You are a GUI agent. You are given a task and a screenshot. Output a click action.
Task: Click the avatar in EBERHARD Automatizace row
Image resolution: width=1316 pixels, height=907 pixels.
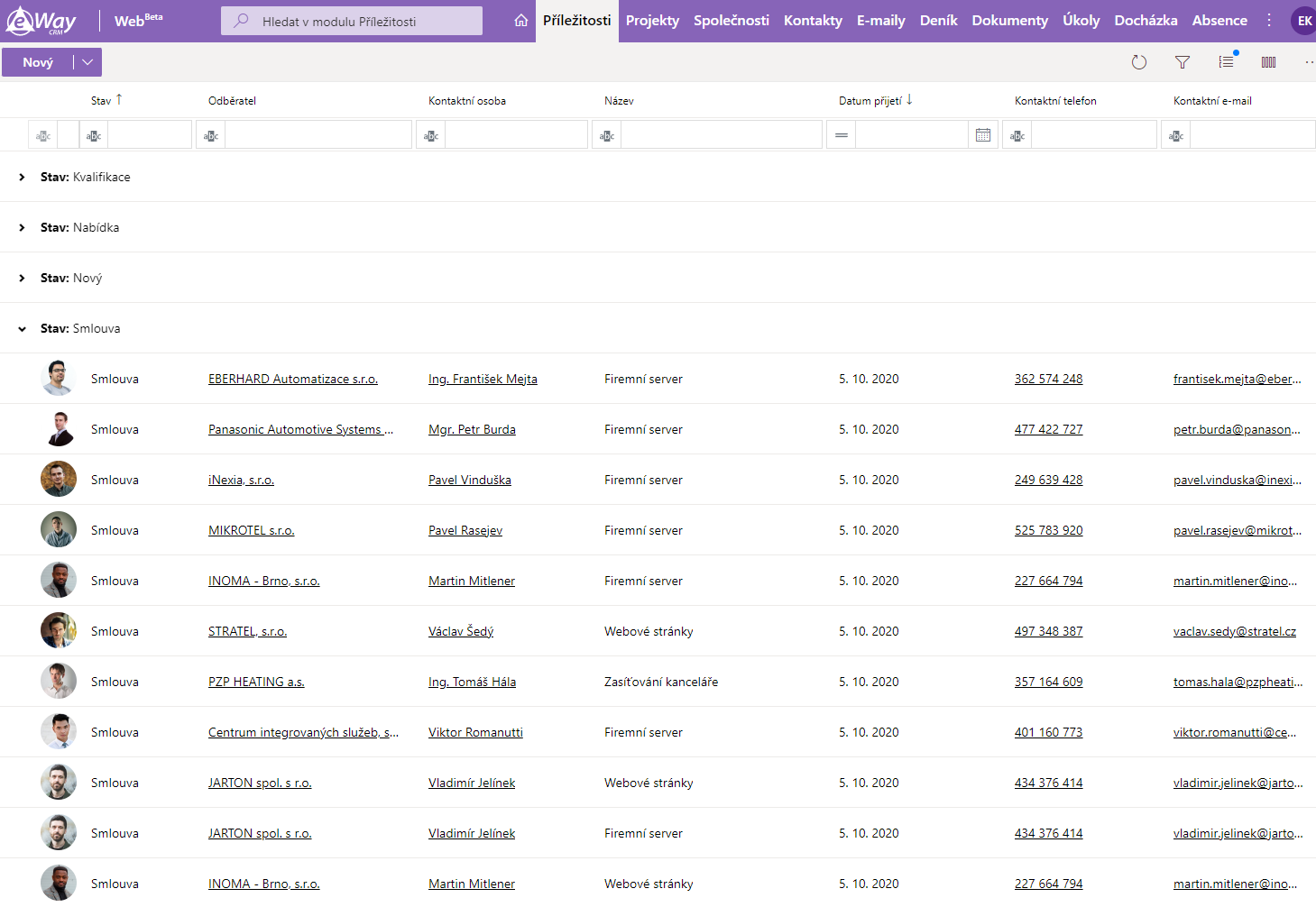[x=59, y=379]
